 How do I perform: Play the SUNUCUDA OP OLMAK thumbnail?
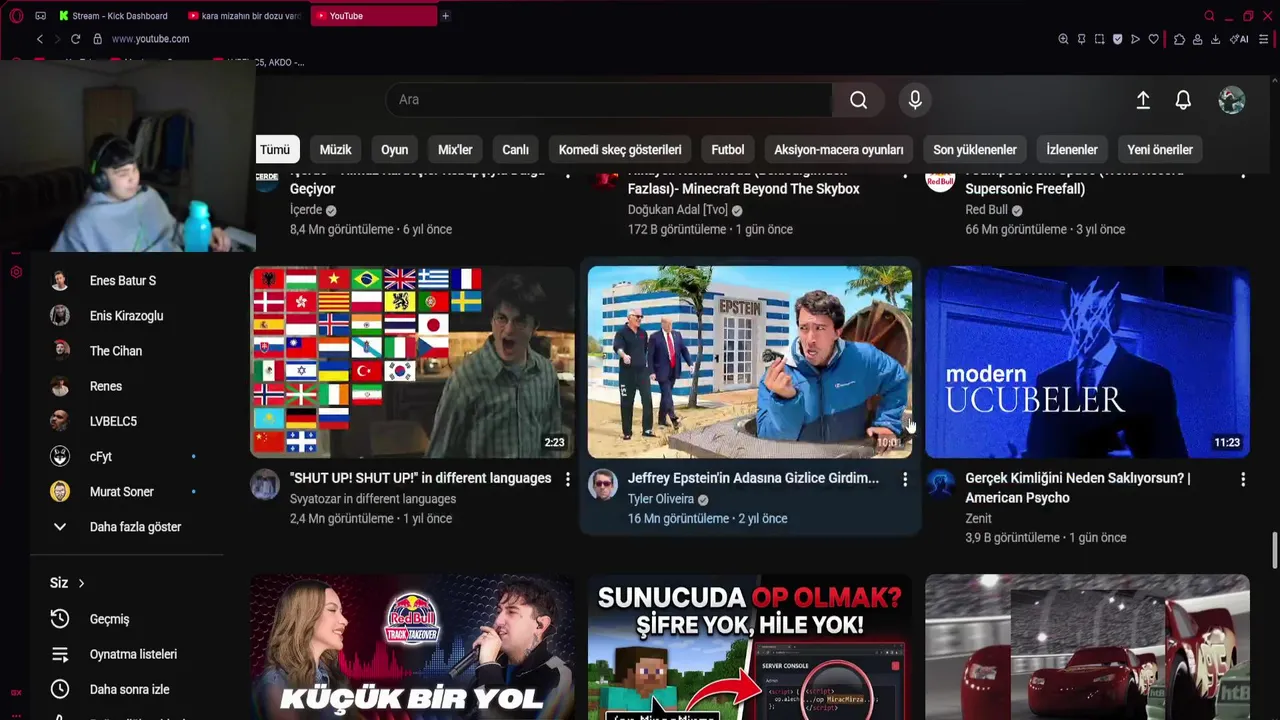[x=750, y=647]
